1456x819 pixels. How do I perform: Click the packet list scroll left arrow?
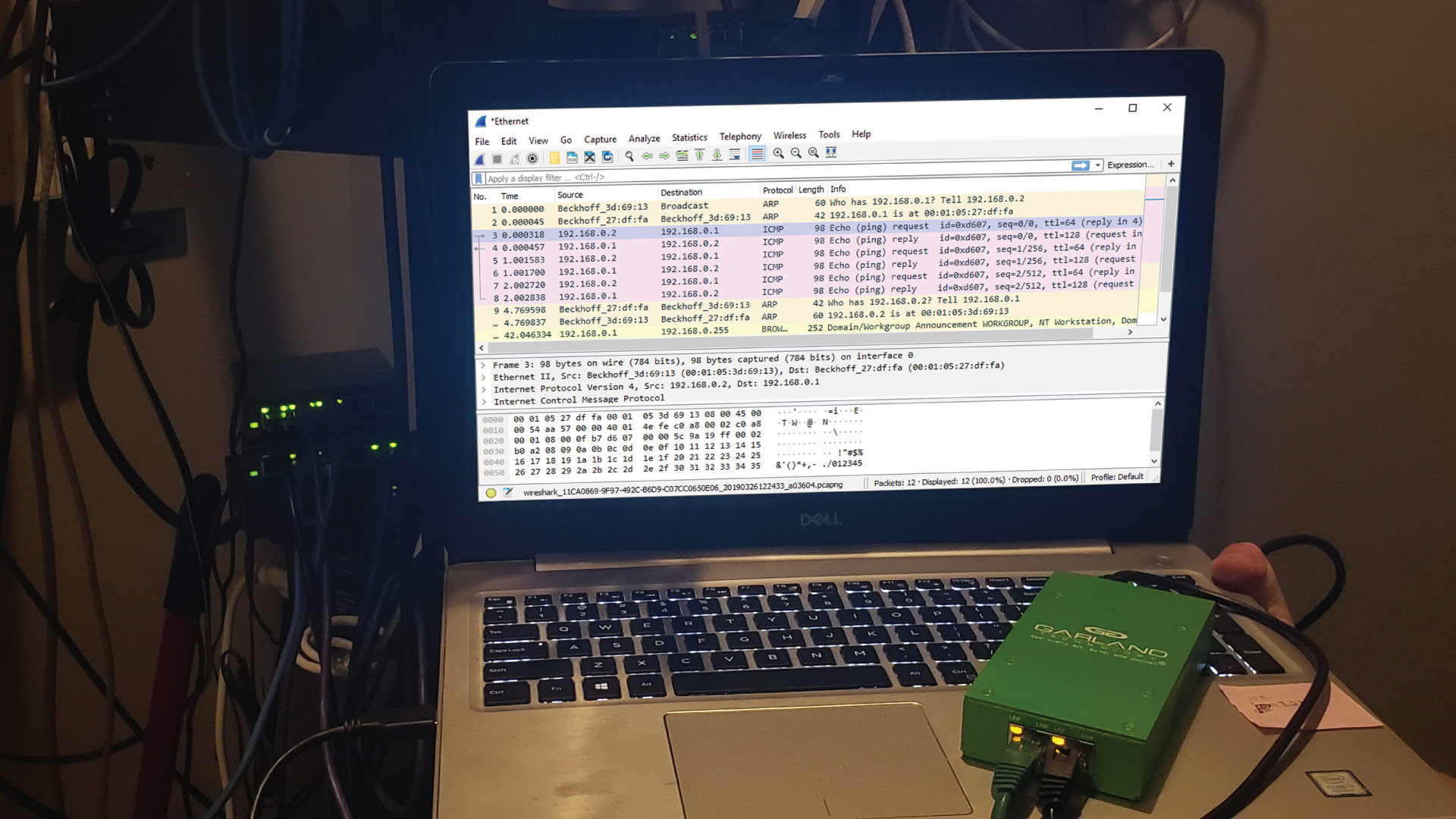tap(482, 349)
